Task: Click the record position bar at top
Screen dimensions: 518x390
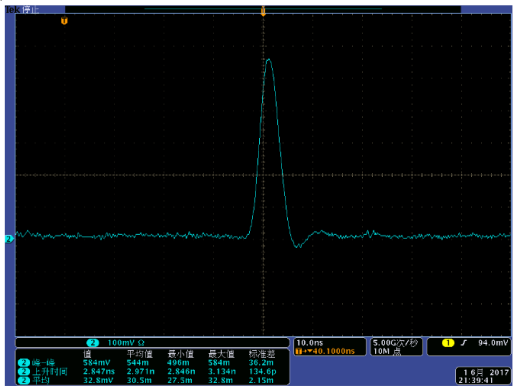Action: point(263,9)
